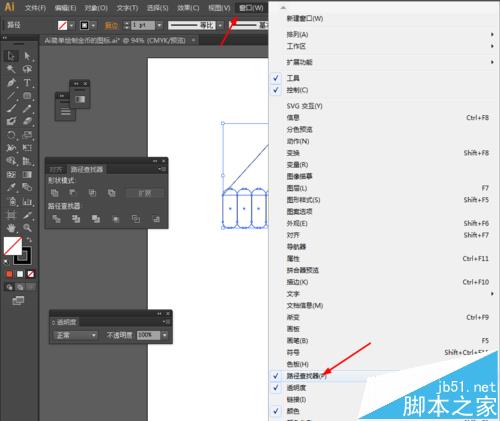
Task: Open 视图(V) menu
Action: (x=219, y=8)
